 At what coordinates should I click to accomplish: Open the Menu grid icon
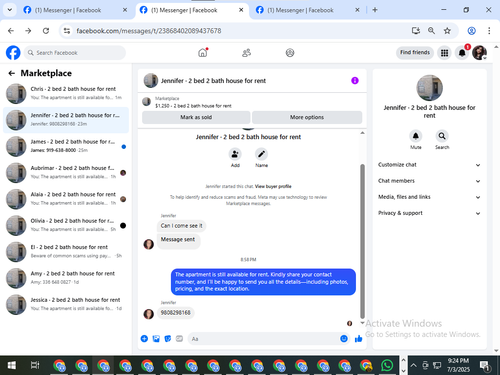444,53
